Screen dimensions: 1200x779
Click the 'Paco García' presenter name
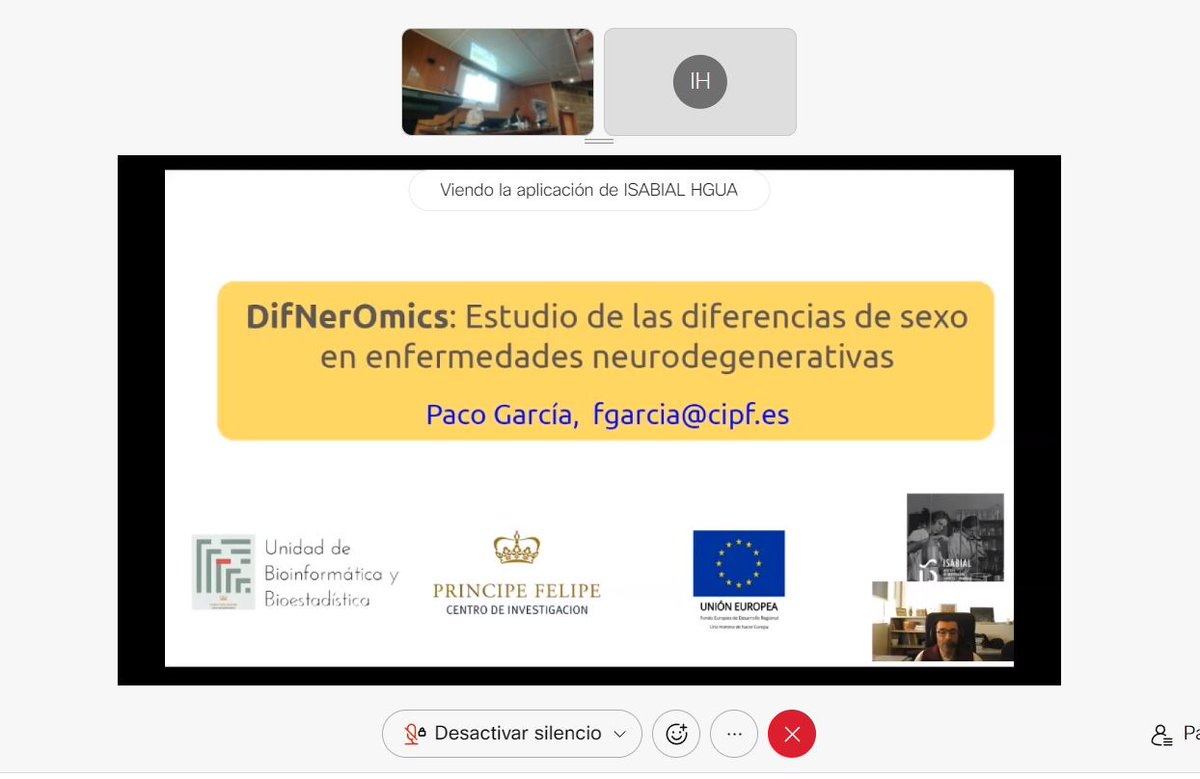tap(502, 414)
